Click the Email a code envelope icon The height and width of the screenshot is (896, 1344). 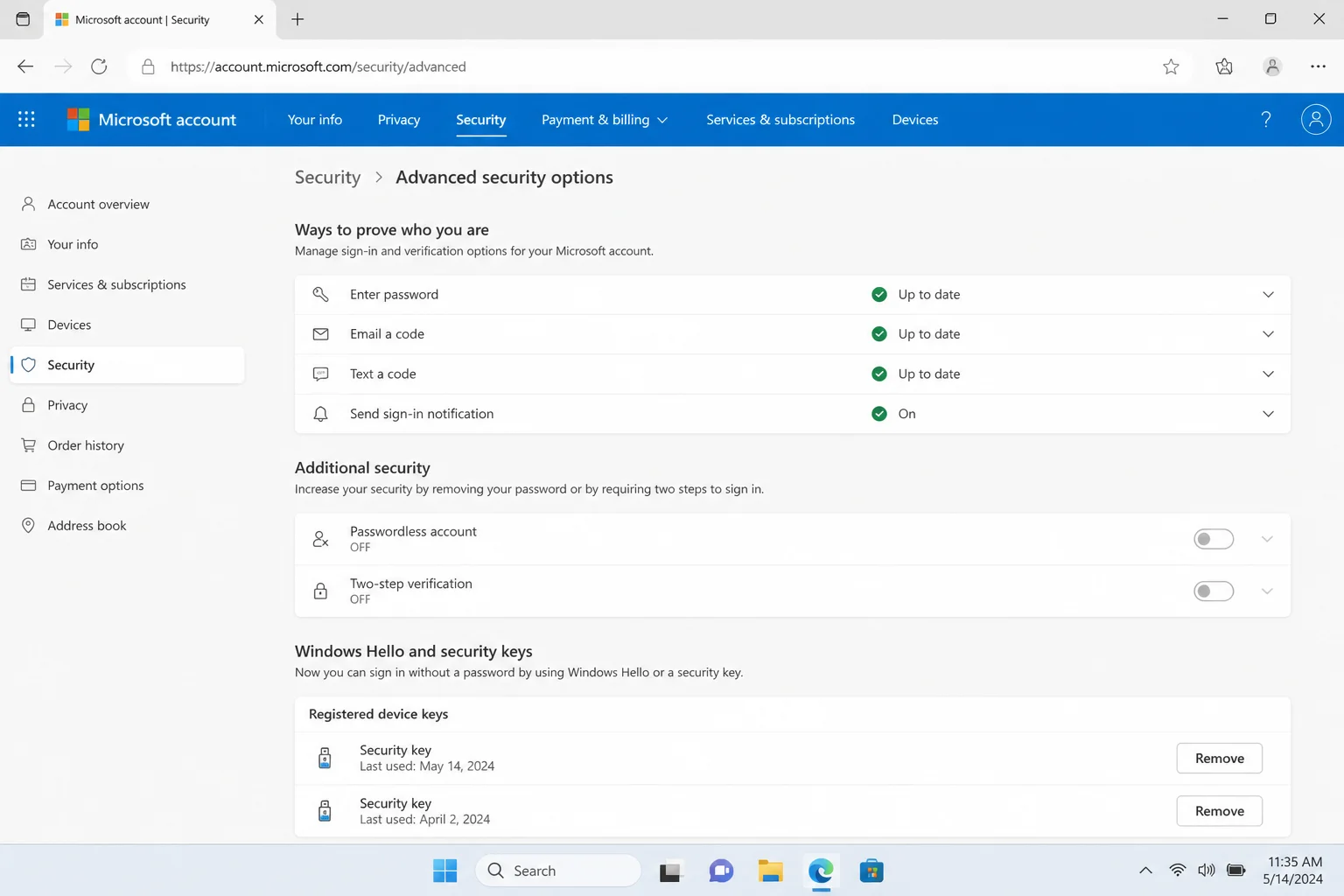pos(321,334)
